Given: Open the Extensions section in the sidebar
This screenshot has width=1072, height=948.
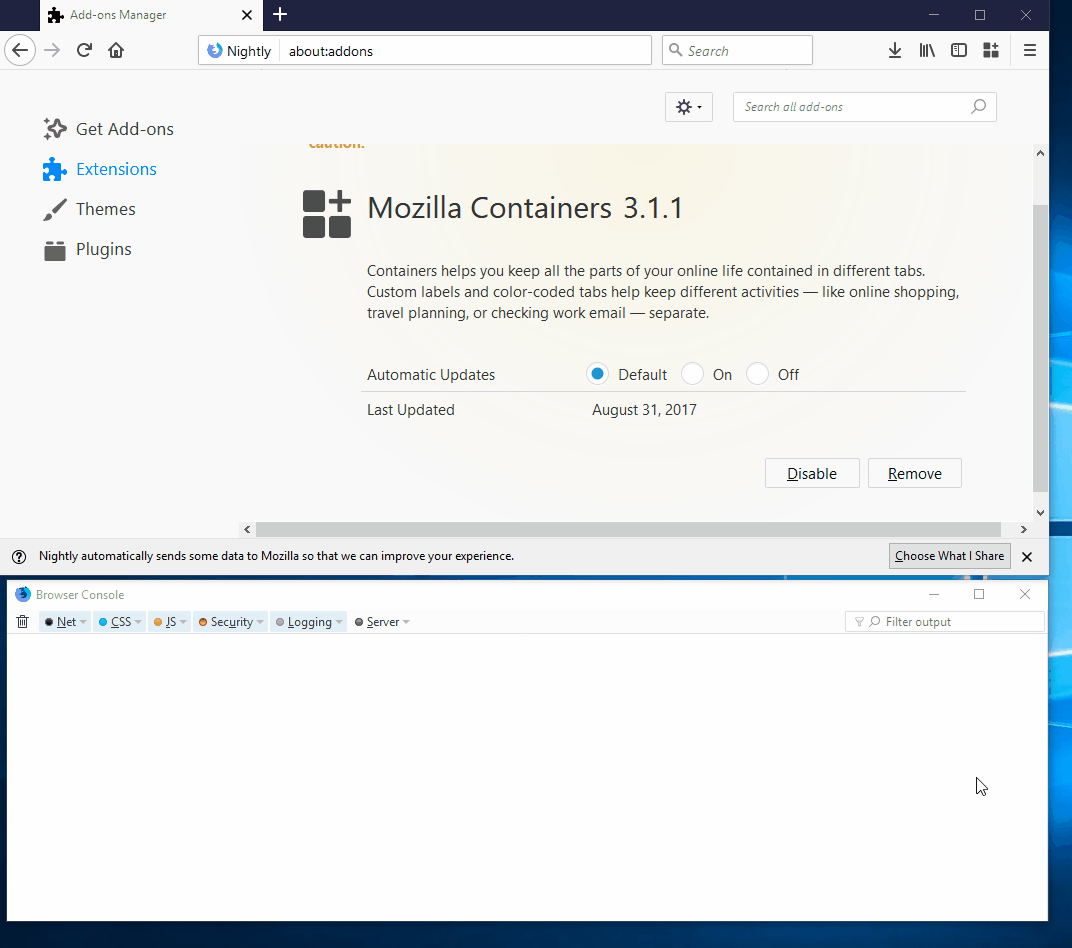Looking at the screenshot, I should click(116, 169).
